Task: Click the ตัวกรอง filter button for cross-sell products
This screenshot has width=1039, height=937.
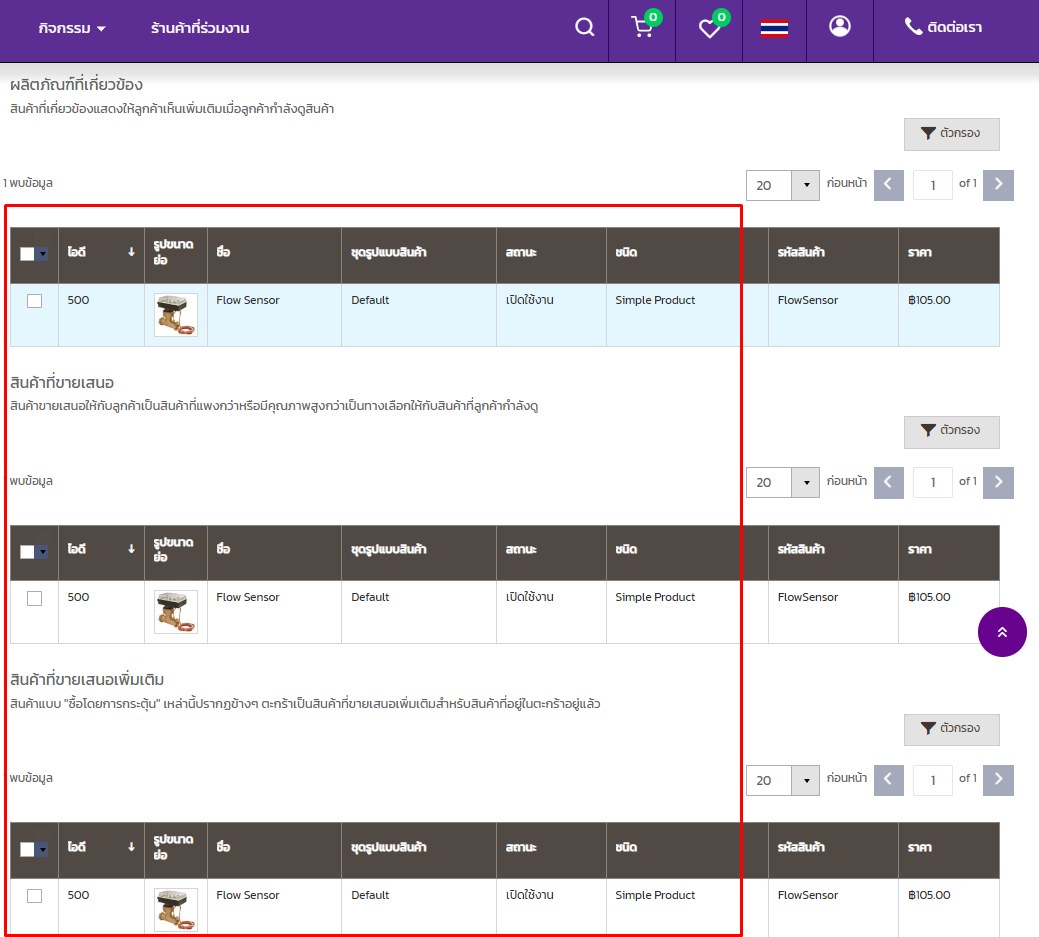Action: (951, 729)
